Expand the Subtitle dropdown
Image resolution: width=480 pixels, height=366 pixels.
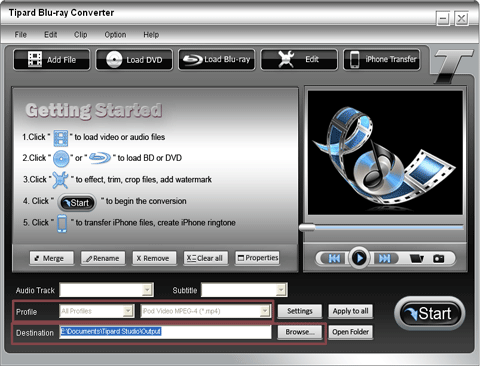point(281,290)
